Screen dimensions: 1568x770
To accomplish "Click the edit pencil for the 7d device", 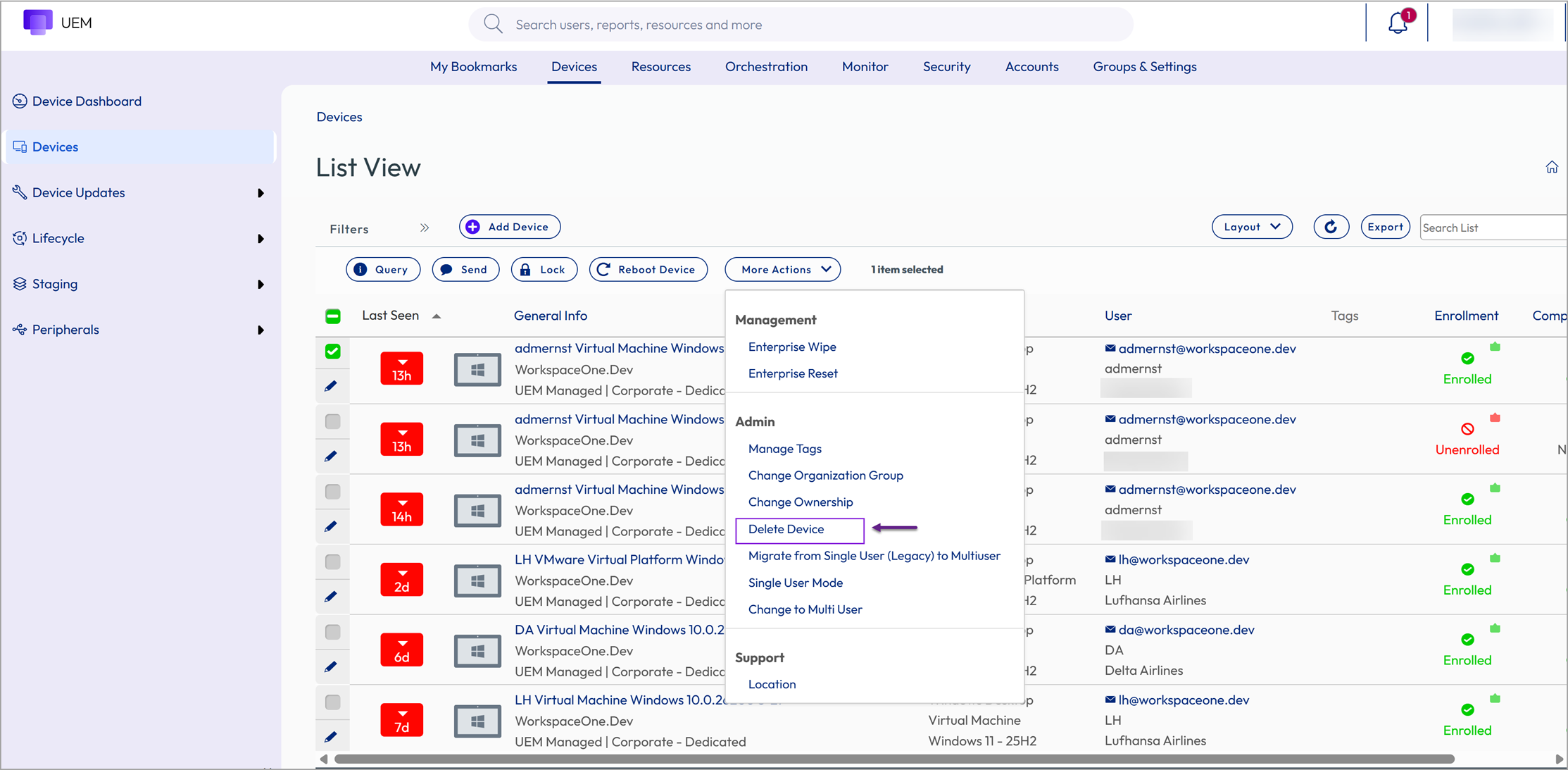I will click(331, 737).
